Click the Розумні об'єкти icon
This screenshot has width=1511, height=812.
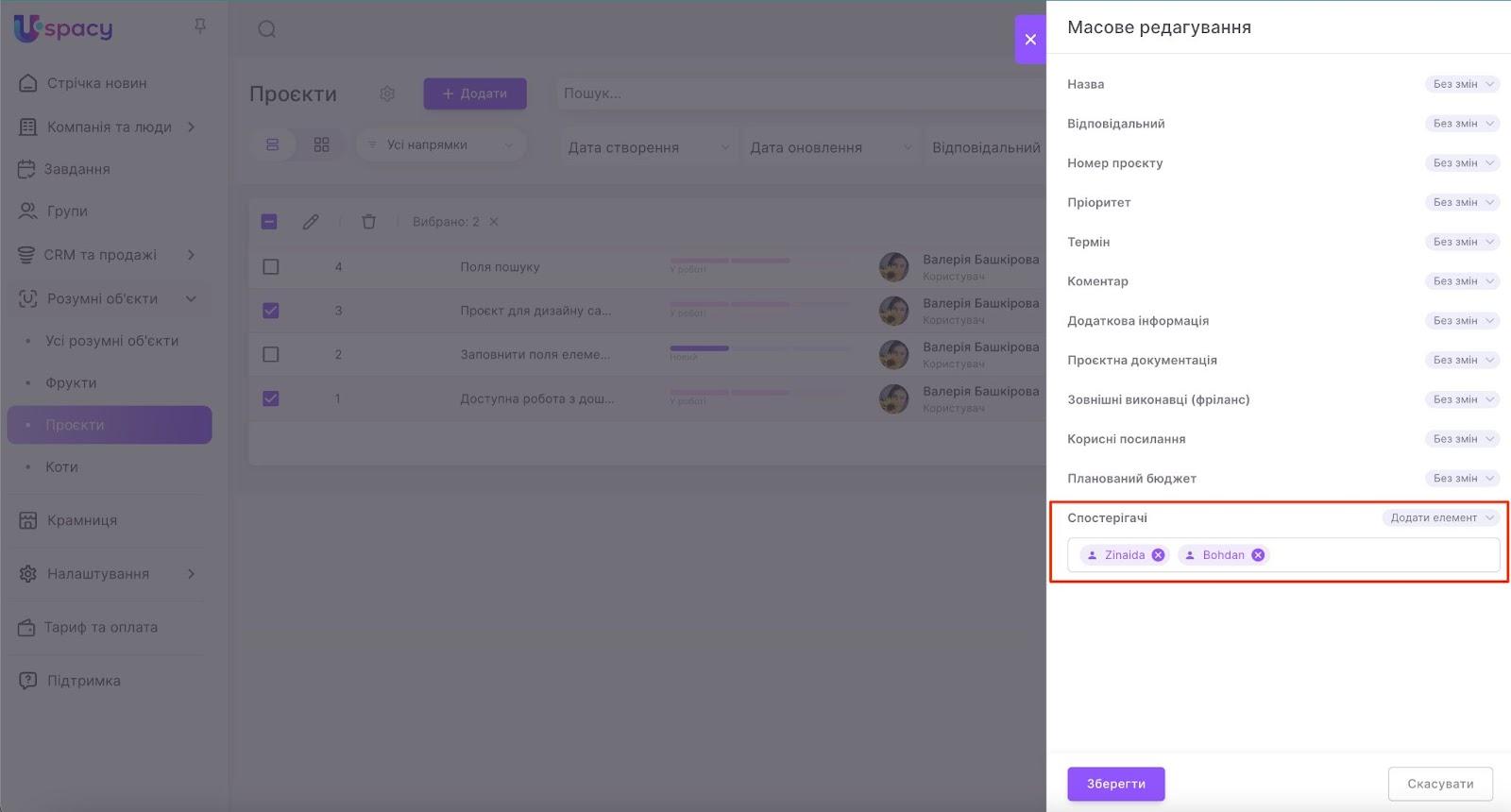pyautogui.click(x=28, y=298)
